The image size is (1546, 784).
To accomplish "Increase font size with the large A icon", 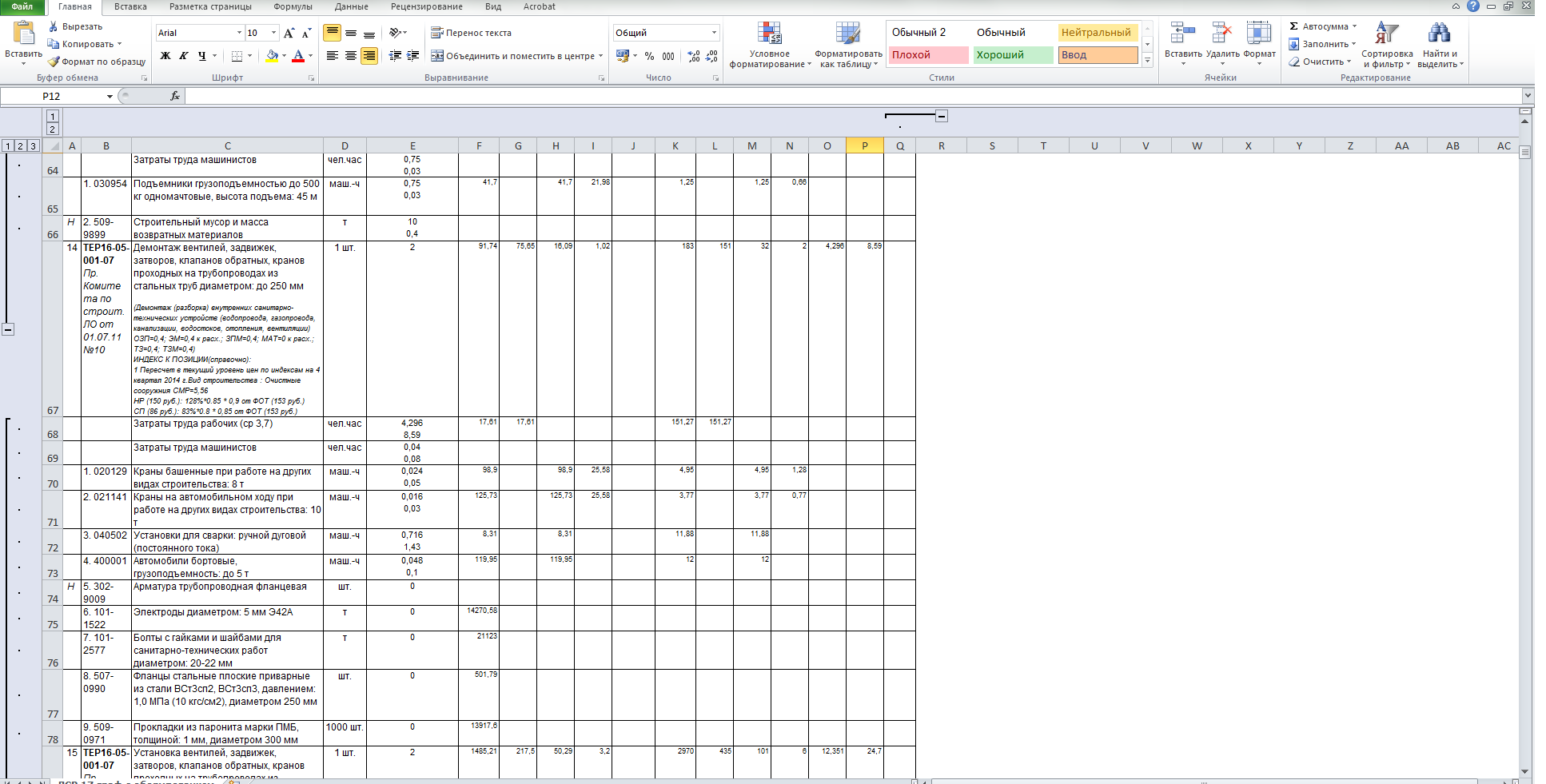I will (289, 33).
